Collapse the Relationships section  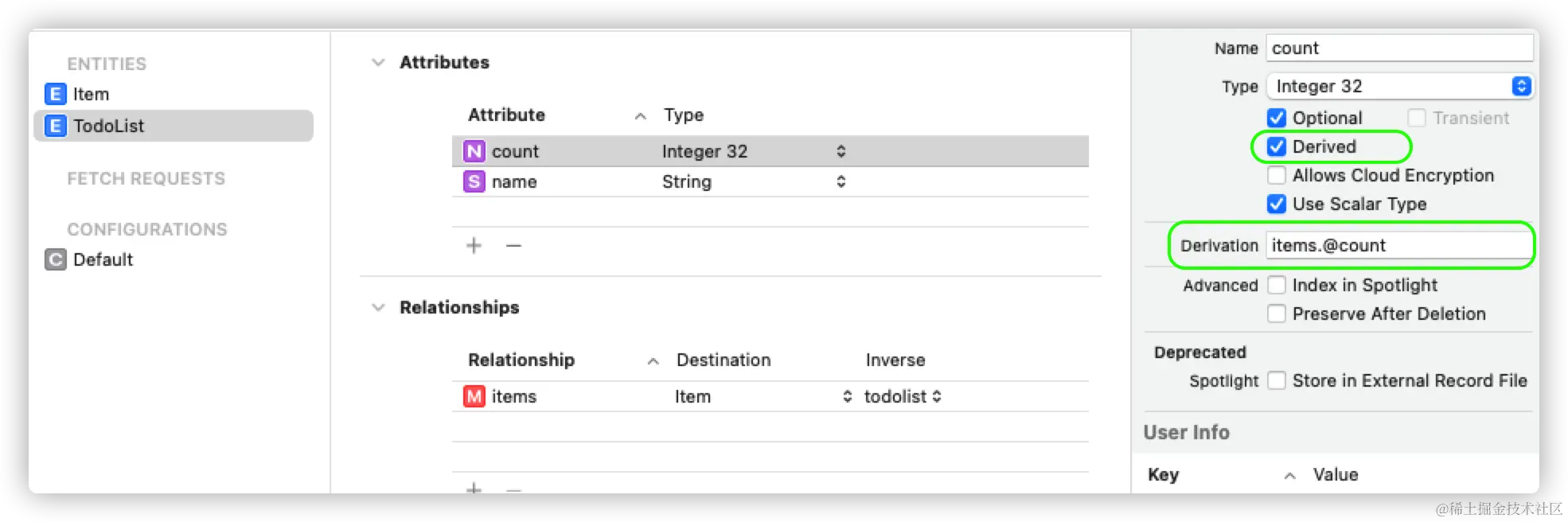click(378, 307)
